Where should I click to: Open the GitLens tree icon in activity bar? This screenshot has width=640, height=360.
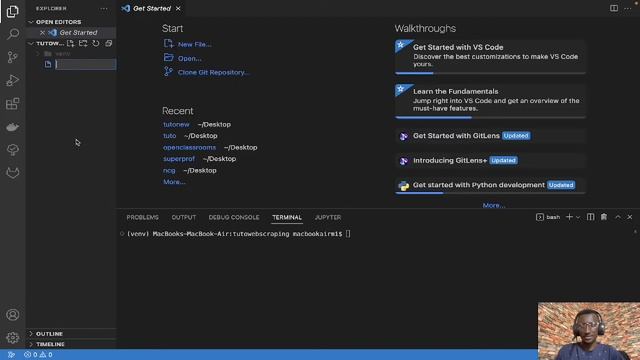click(13, 150)
